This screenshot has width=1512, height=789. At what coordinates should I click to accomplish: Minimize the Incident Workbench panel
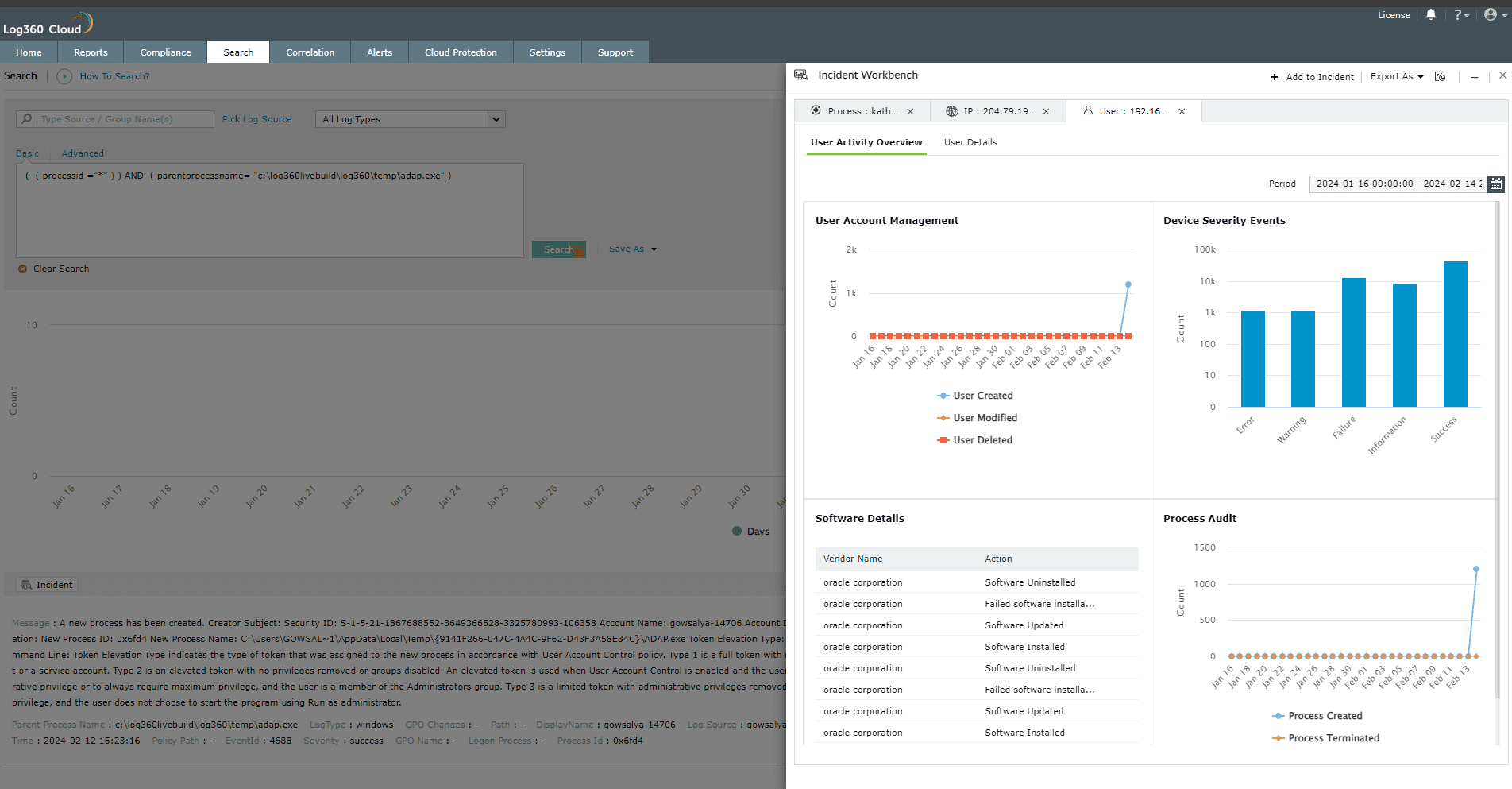click(1475, 77)
